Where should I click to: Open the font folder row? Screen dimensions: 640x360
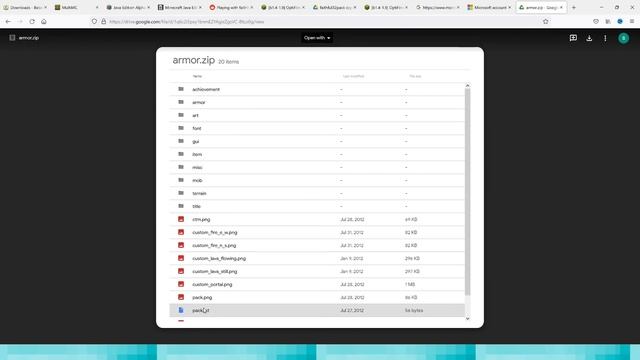[317, 128]
